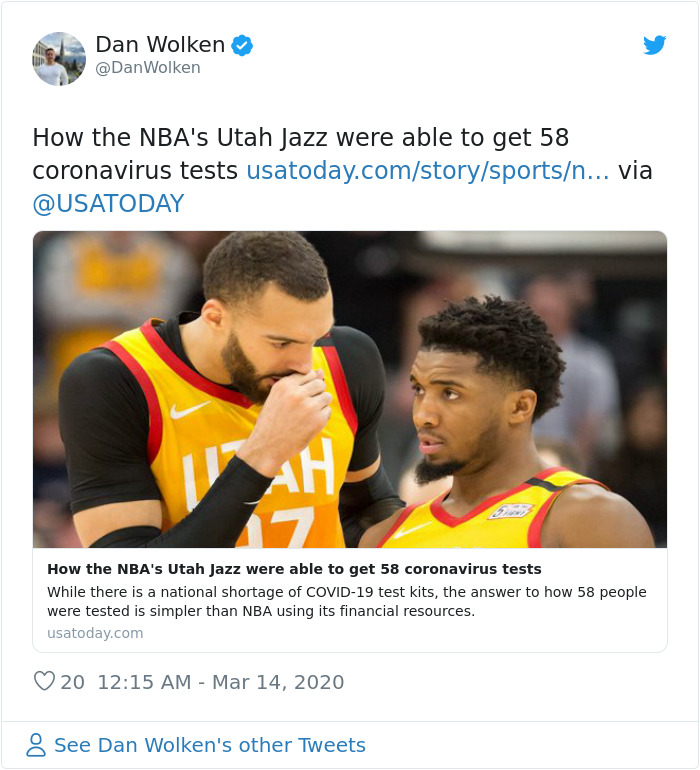Open the @DanWolken handle link
The height and width of the screenshot is (770, 700).
pyautogui.click(x=148, y=68)
